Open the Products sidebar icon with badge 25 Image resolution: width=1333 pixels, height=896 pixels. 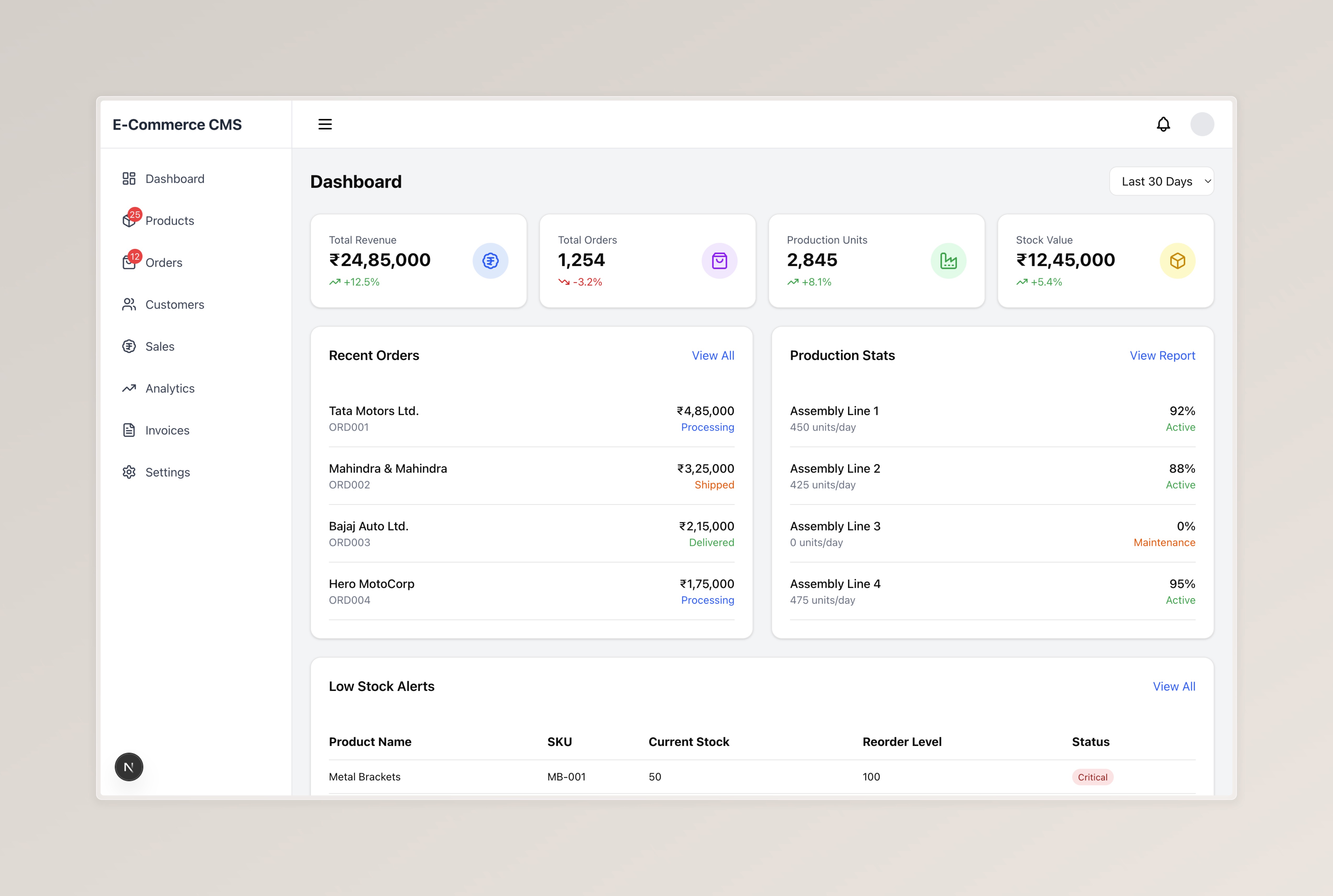pos(130,220)
